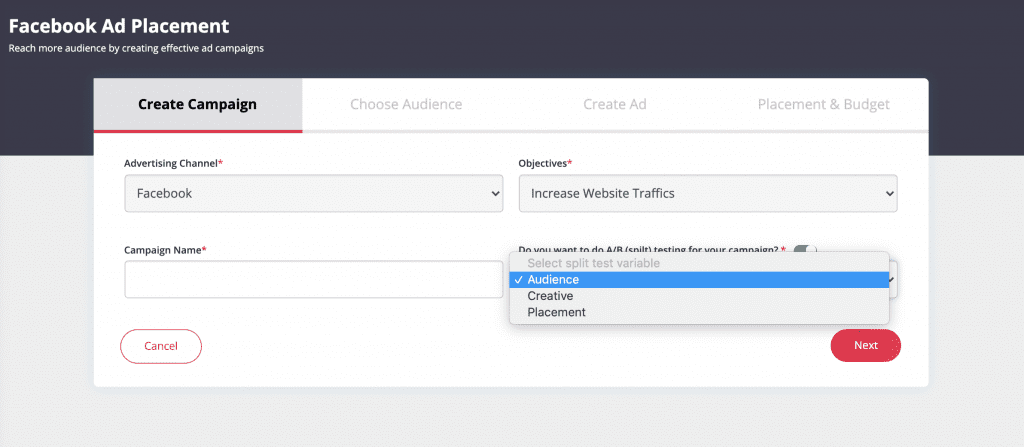1024x447 pixels.
Task: Switch to the Choose Audience tab
Action: 406,105
